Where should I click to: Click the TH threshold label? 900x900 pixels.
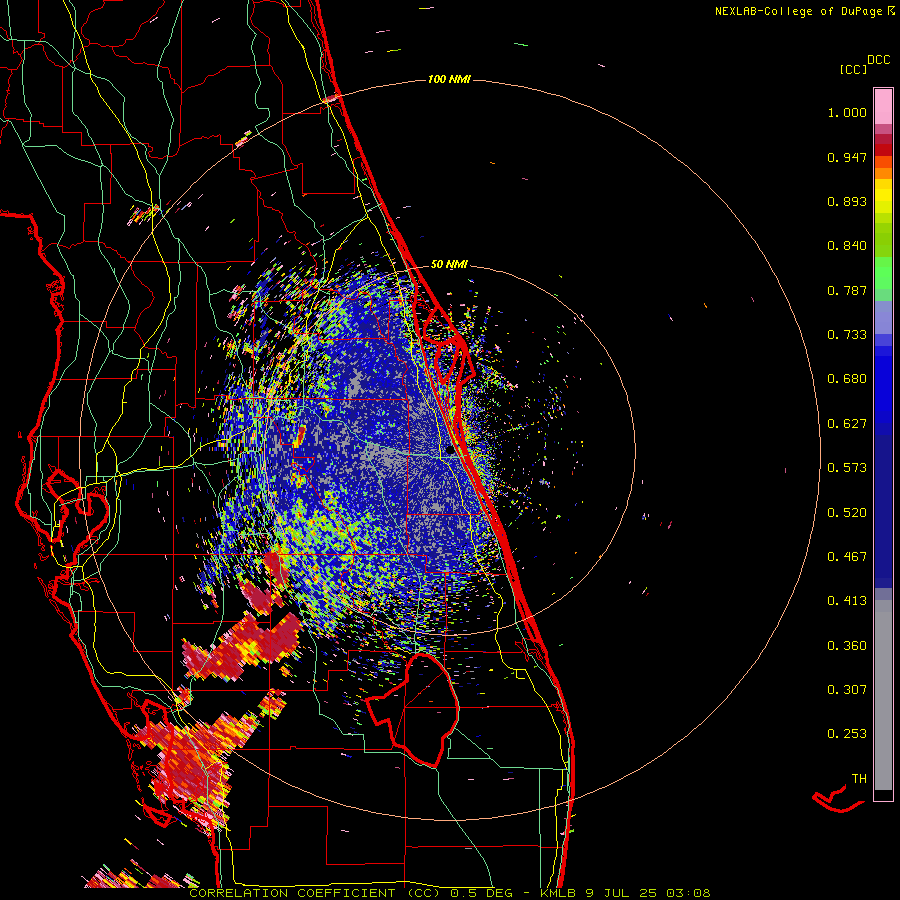tap(859, 779)
